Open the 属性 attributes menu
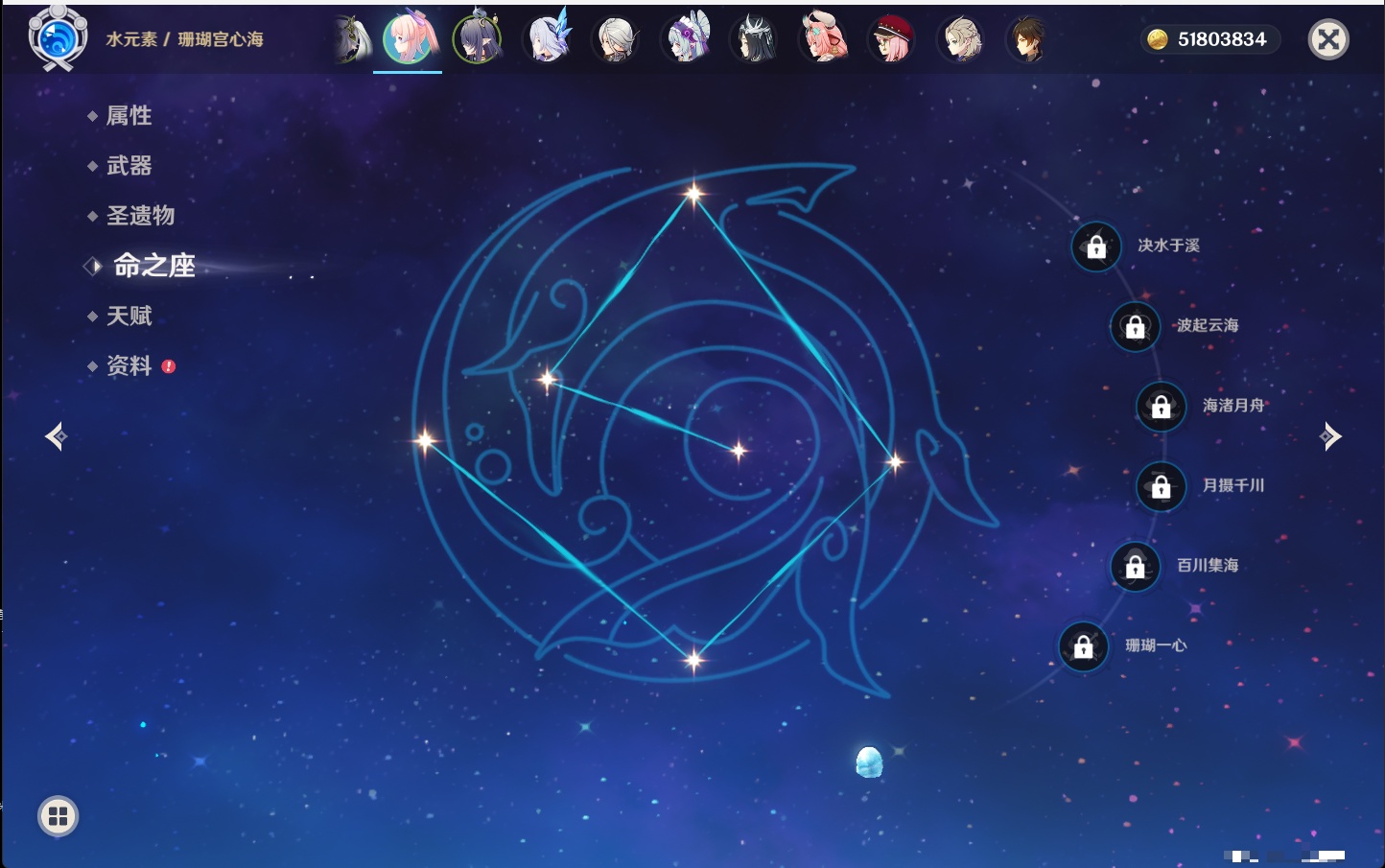 129,116
